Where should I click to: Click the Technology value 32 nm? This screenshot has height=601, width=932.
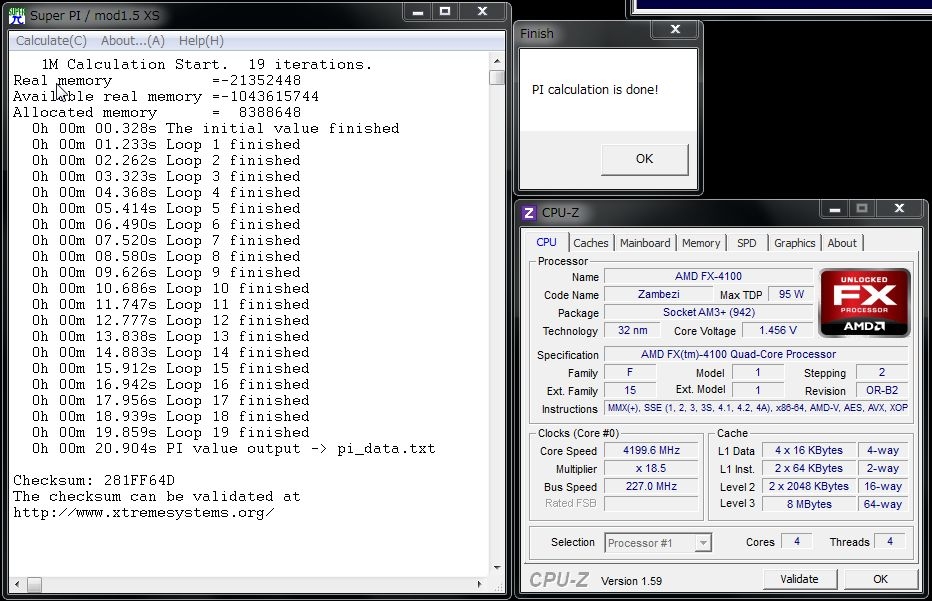point(632,331)
